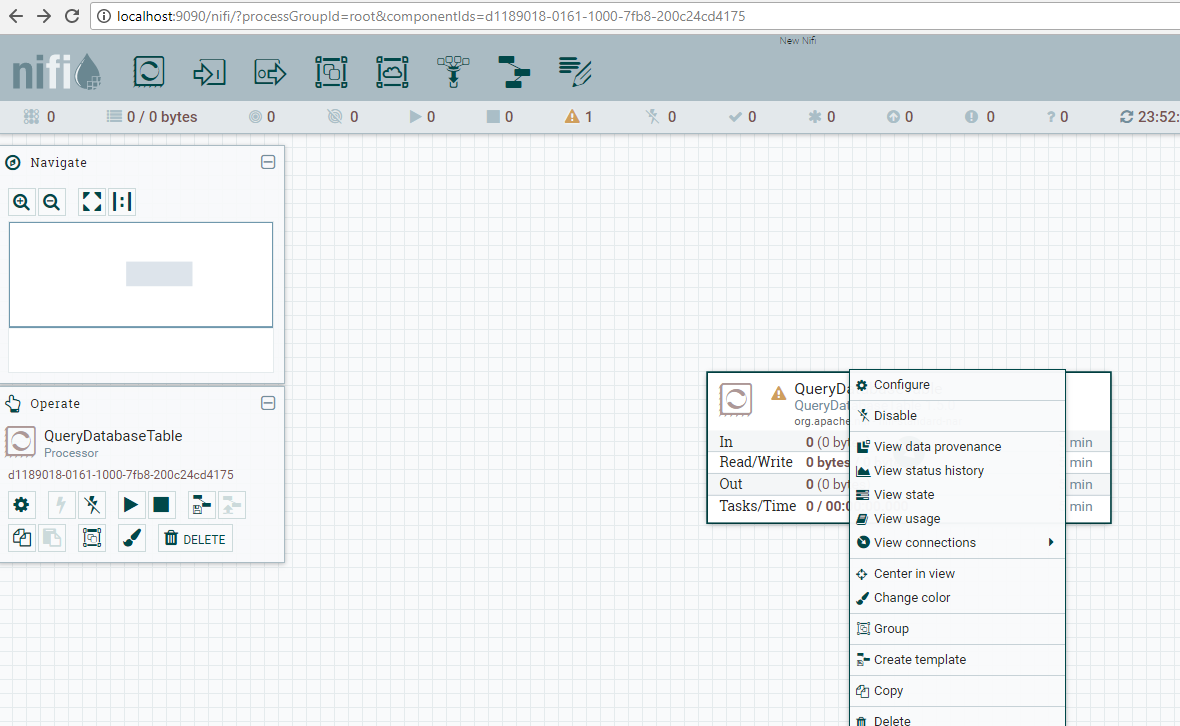The height and width of the screenshot is (726, 1180).
Task: Click the active threads count in status bar
Action: click(38, 117)
